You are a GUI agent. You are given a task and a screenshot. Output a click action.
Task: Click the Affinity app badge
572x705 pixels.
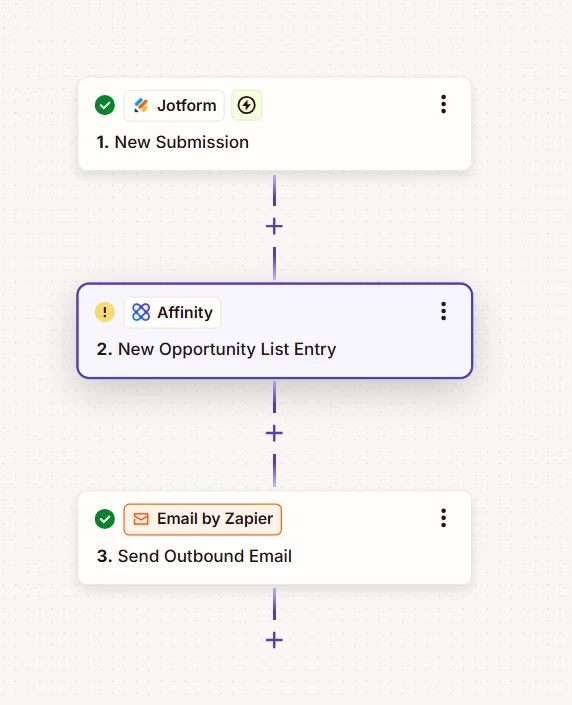tap(172, 312)
